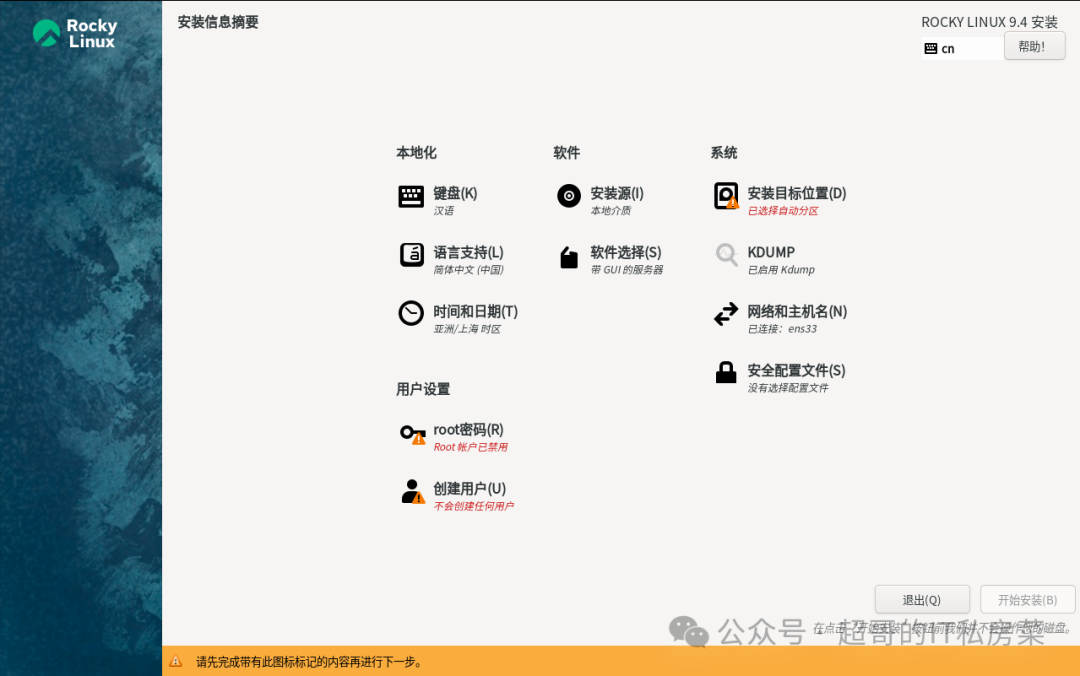Click the root密码(R) key icon
The height and width of the screenshot is (676, 1080).
pos(411,435)
